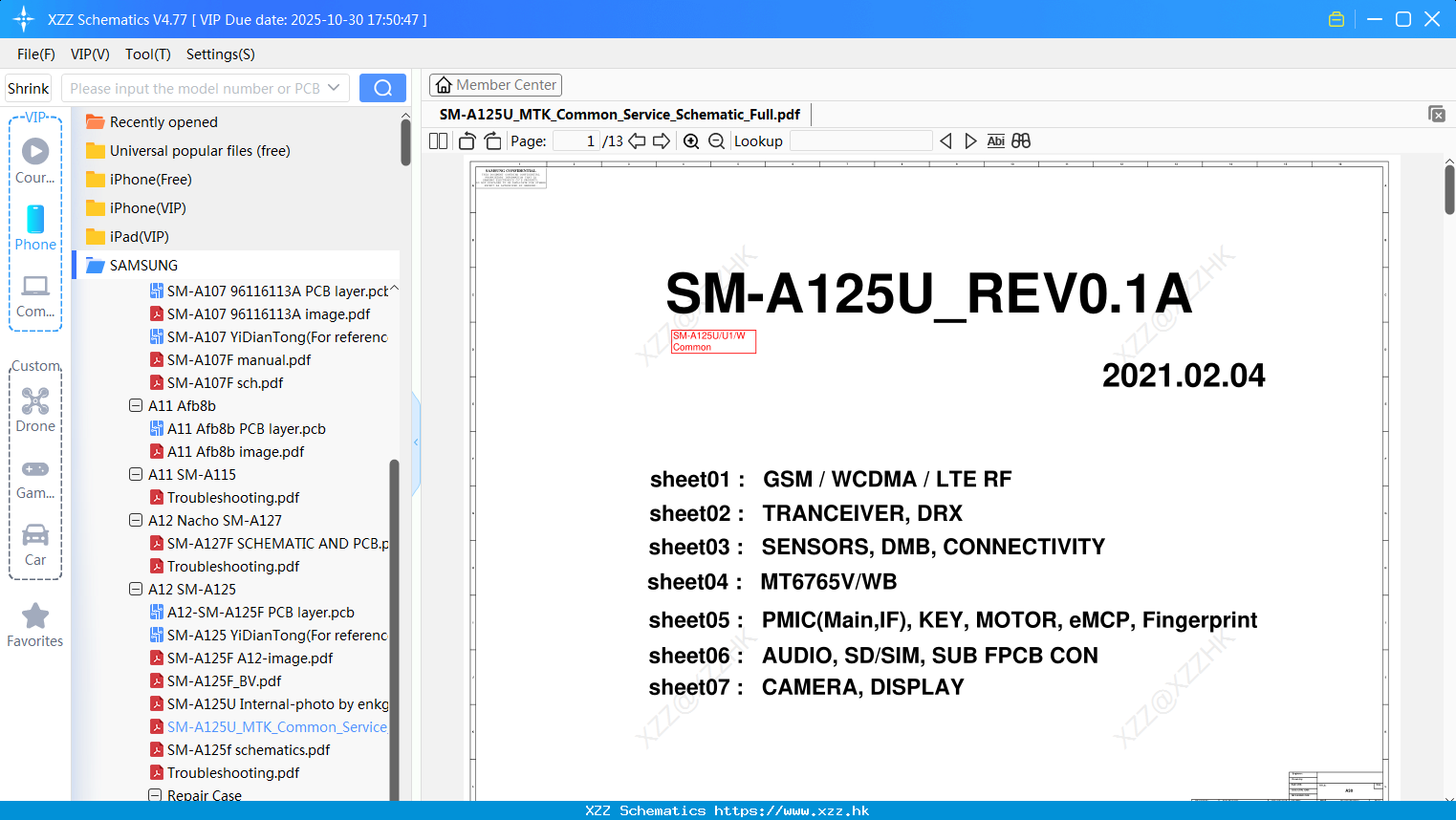This screenshot has width=1456, height=820.
Task: Open Member Center home button
Action: pos(495,85)
